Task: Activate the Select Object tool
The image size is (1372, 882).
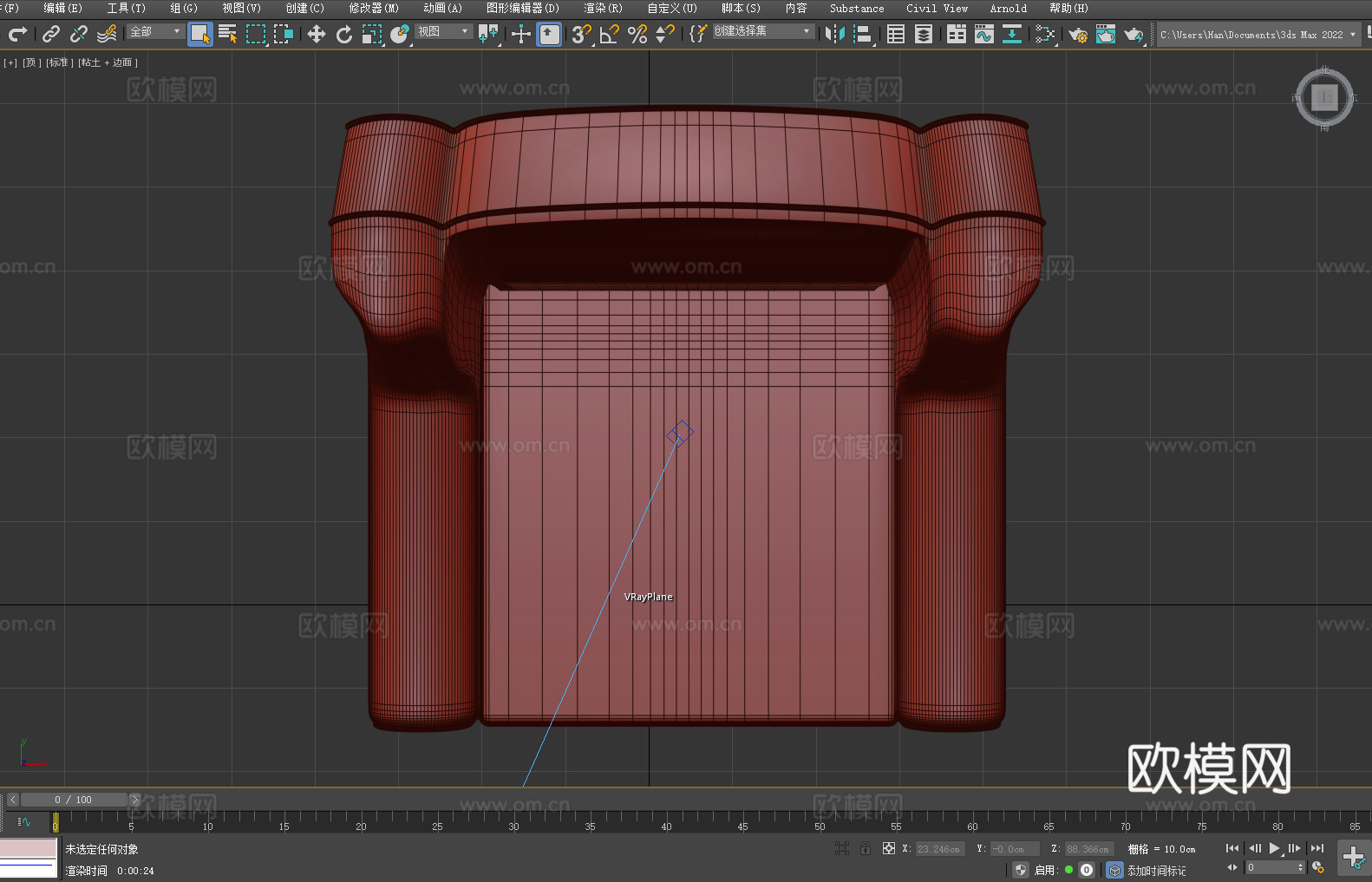Action: 200,34
